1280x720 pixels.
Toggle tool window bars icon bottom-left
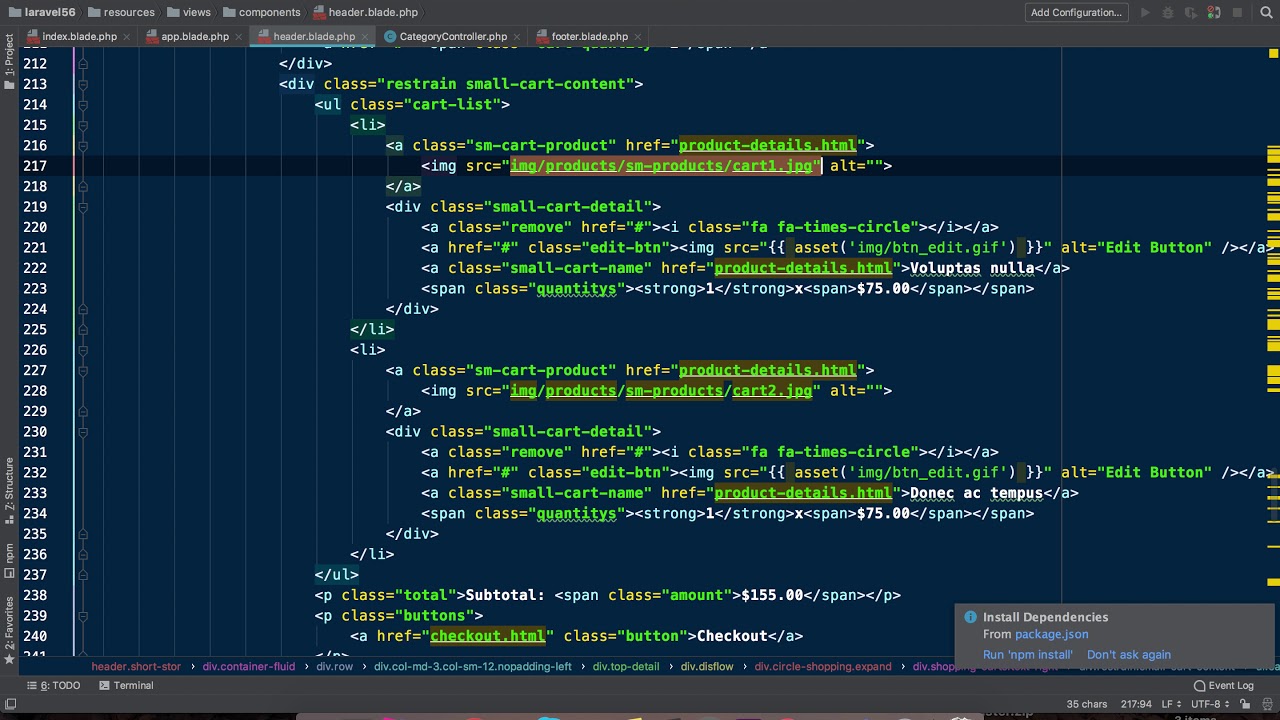(x=10, y=704)
